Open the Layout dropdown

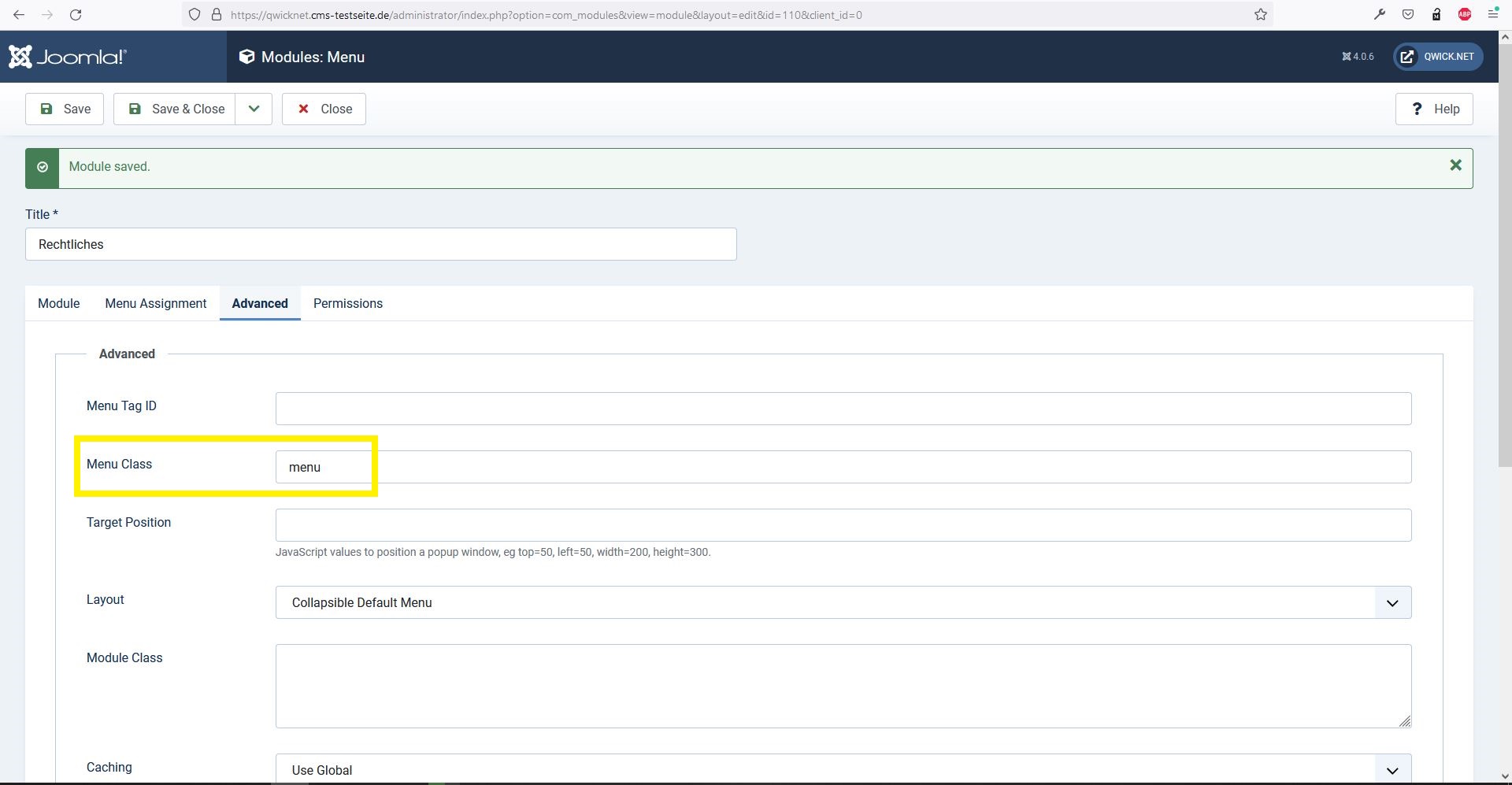[x=843, y=602]
